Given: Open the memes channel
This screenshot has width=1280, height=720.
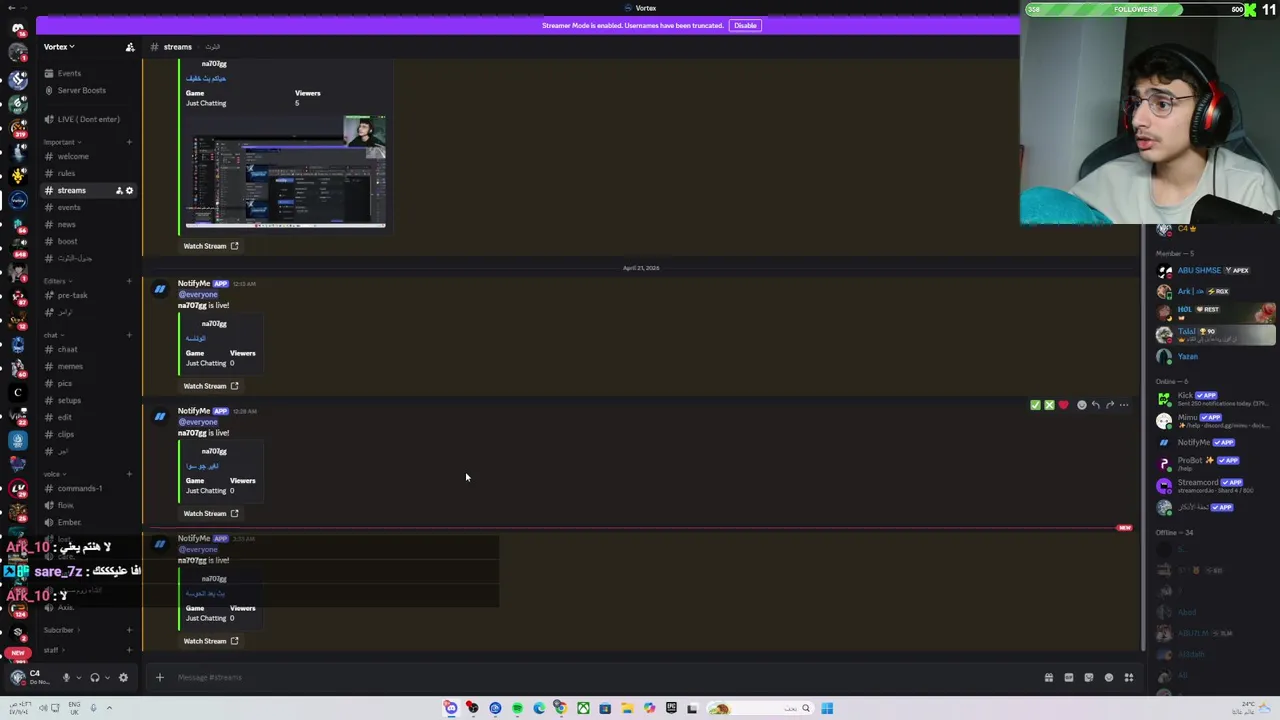Looking at the screenshot, I should coord(70,366).
